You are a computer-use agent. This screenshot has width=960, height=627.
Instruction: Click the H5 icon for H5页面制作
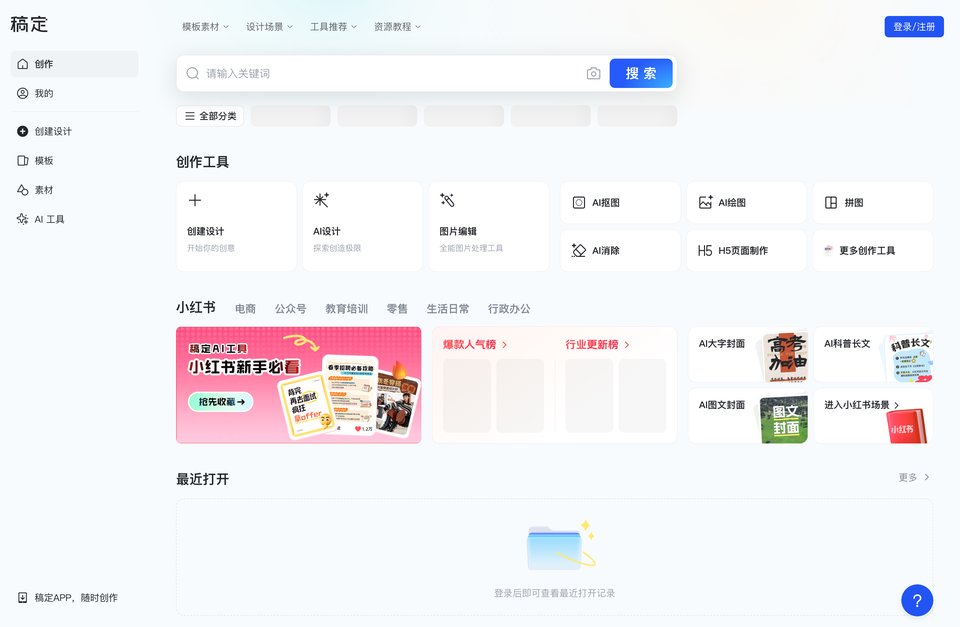[x=705, y=250]
